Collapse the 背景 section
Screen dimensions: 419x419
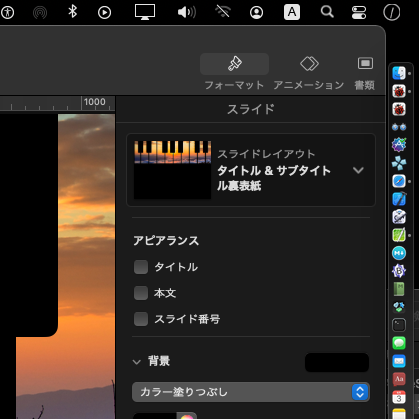pyautogui.click(x=137, y=362)
